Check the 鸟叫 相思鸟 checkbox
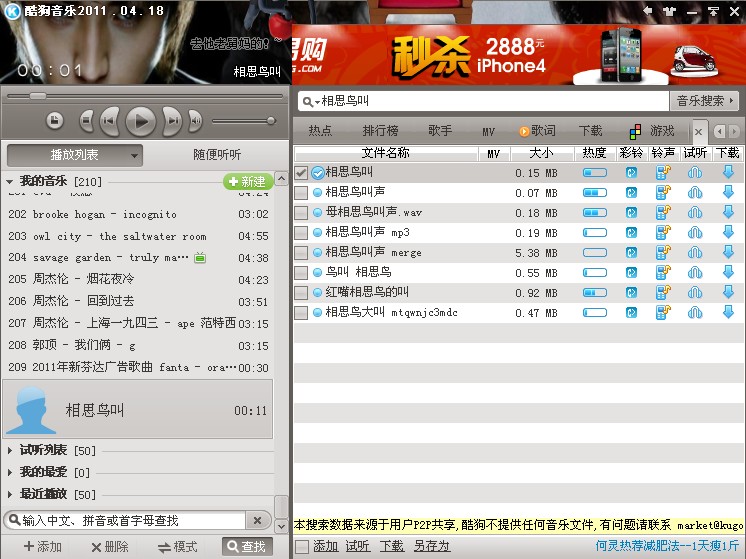 [301, 273]
